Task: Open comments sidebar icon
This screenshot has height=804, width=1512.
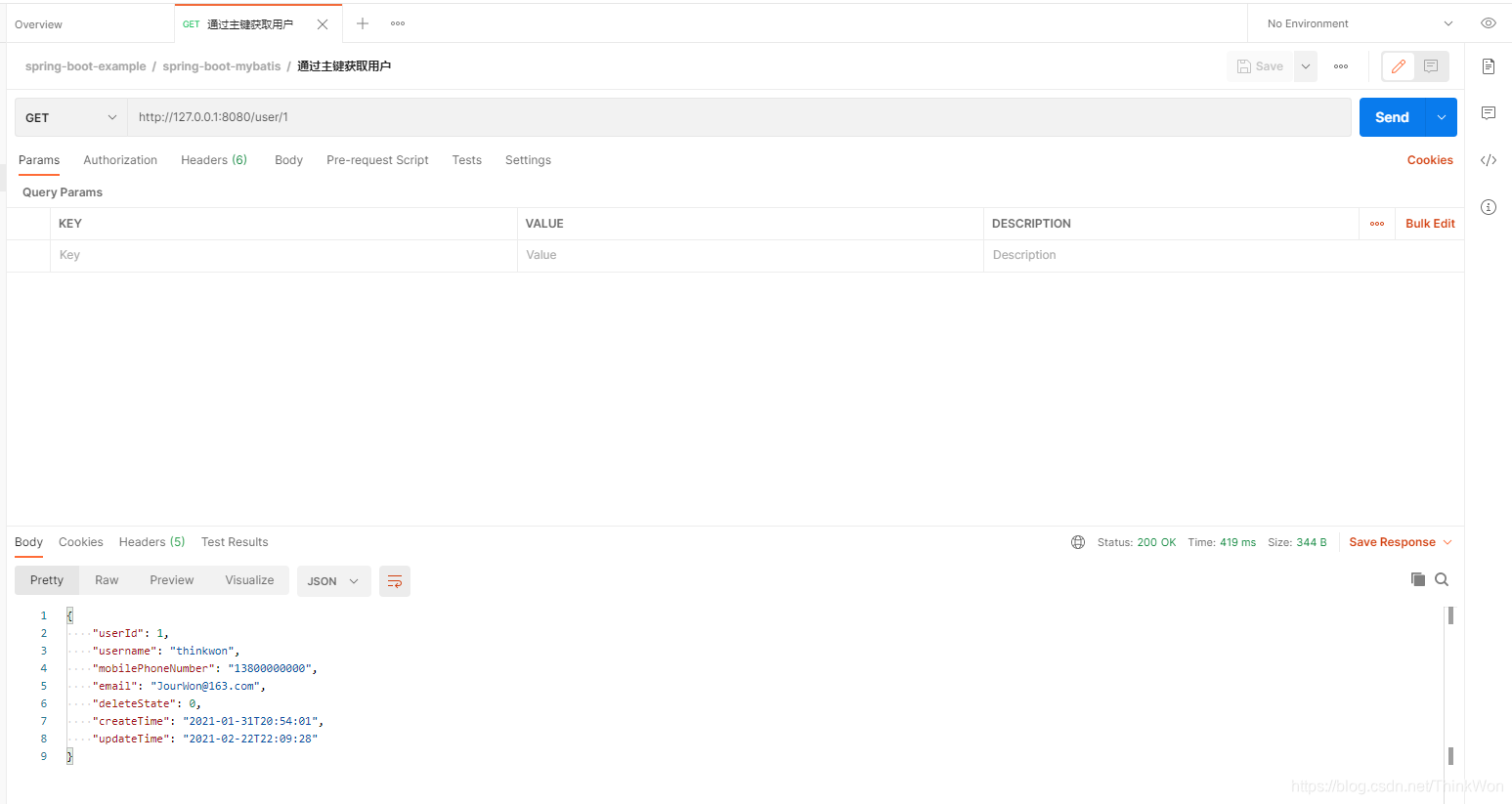Action: [x=1489, y=113]
